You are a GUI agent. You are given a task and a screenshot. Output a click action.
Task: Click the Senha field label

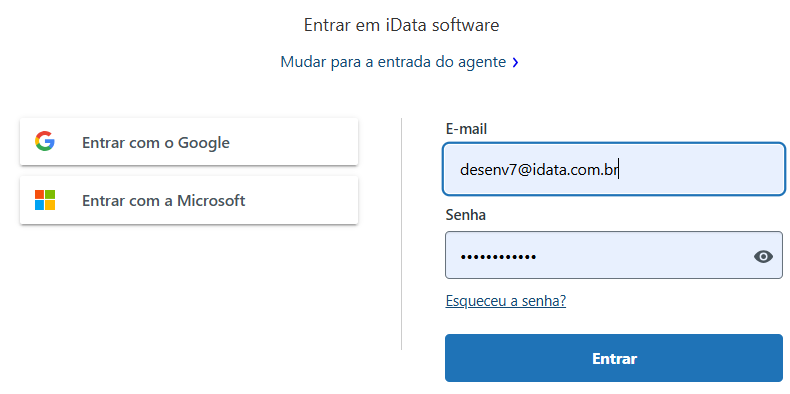click(466, 215)
